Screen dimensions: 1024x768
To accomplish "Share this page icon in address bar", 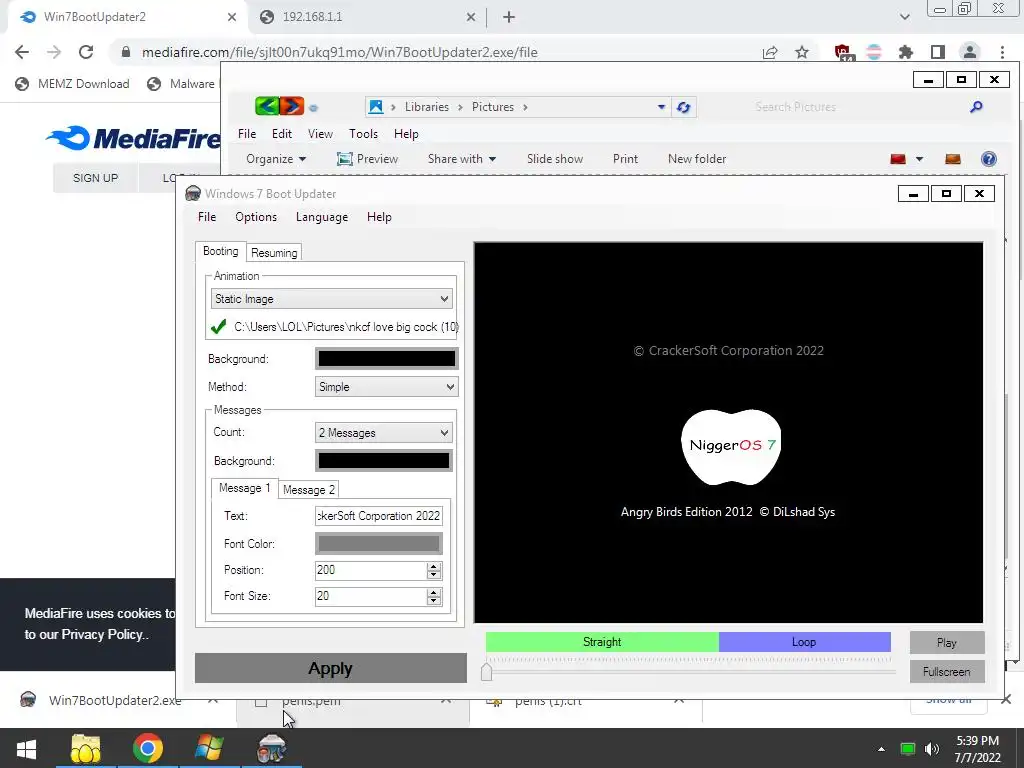I will pos(770,52).
